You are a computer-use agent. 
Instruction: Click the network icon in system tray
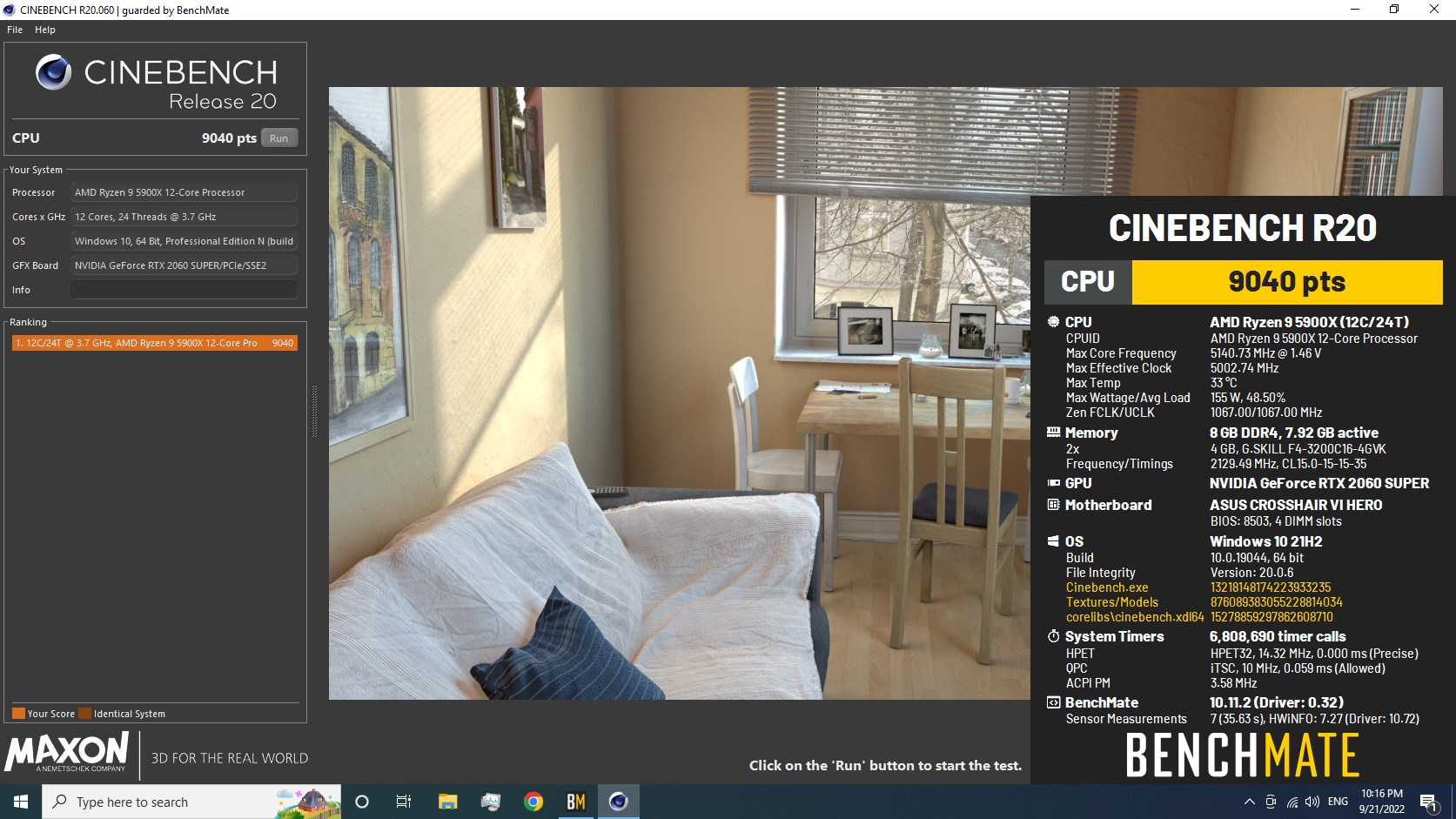coord(1292,802)
